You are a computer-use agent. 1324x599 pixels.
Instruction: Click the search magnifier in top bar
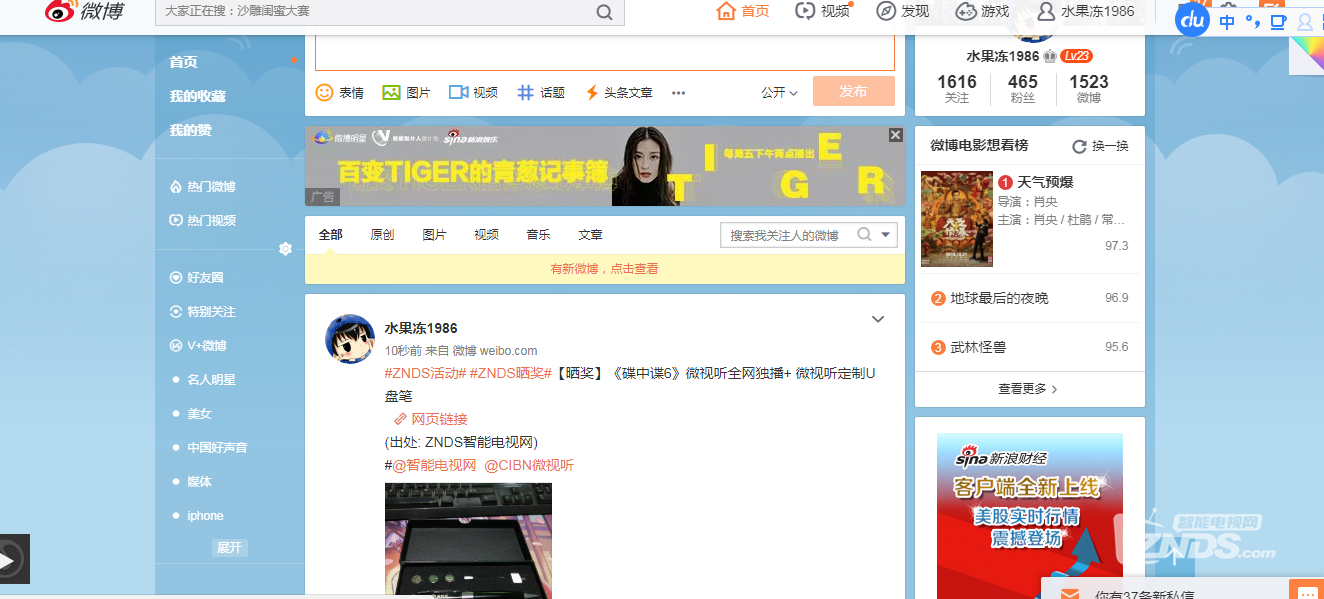click(x=604, y=12)
